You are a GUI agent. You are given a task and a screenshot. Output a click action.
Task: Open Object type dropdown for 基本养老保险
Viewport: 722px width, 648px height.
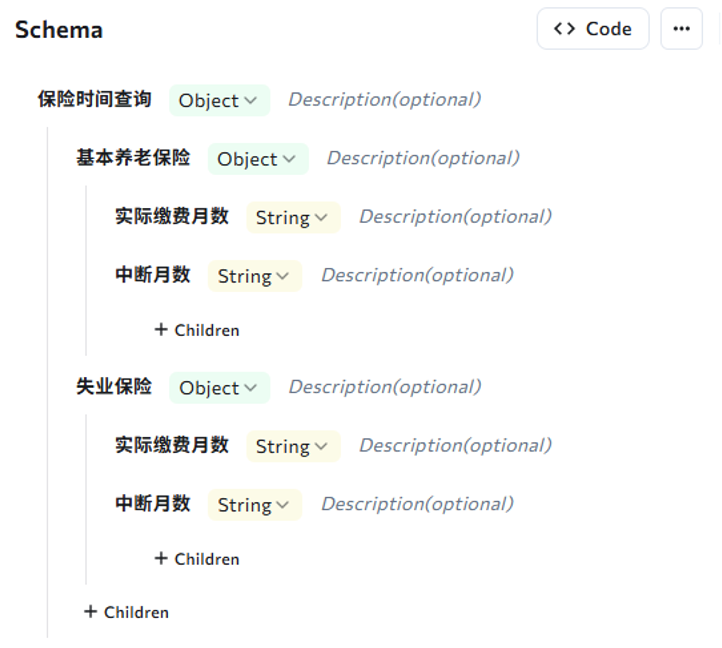pos(257,159)
